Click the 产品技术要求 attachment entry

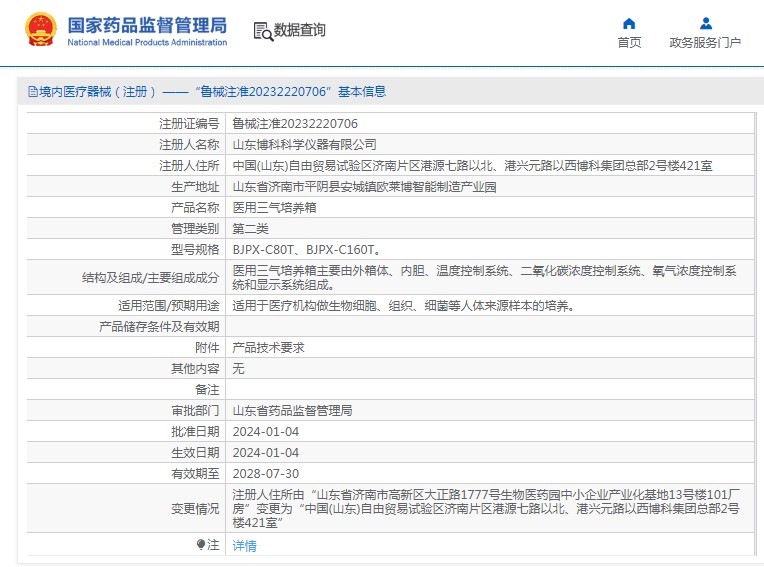point(268,348)
